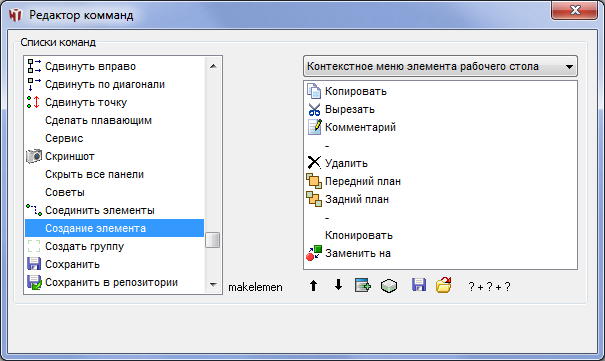Select Копировать menu entry

356,91
